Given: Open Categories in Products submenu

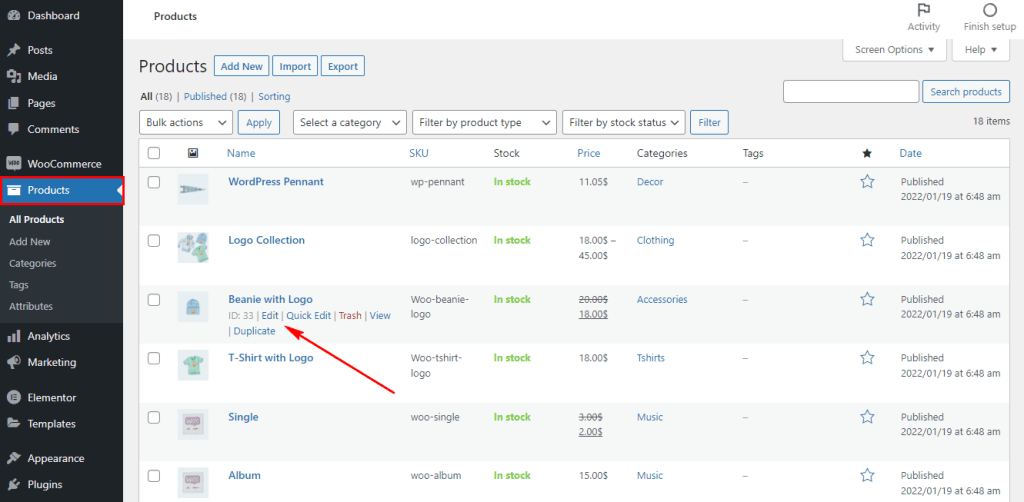Looking at the screenshot, I should 33,263.
